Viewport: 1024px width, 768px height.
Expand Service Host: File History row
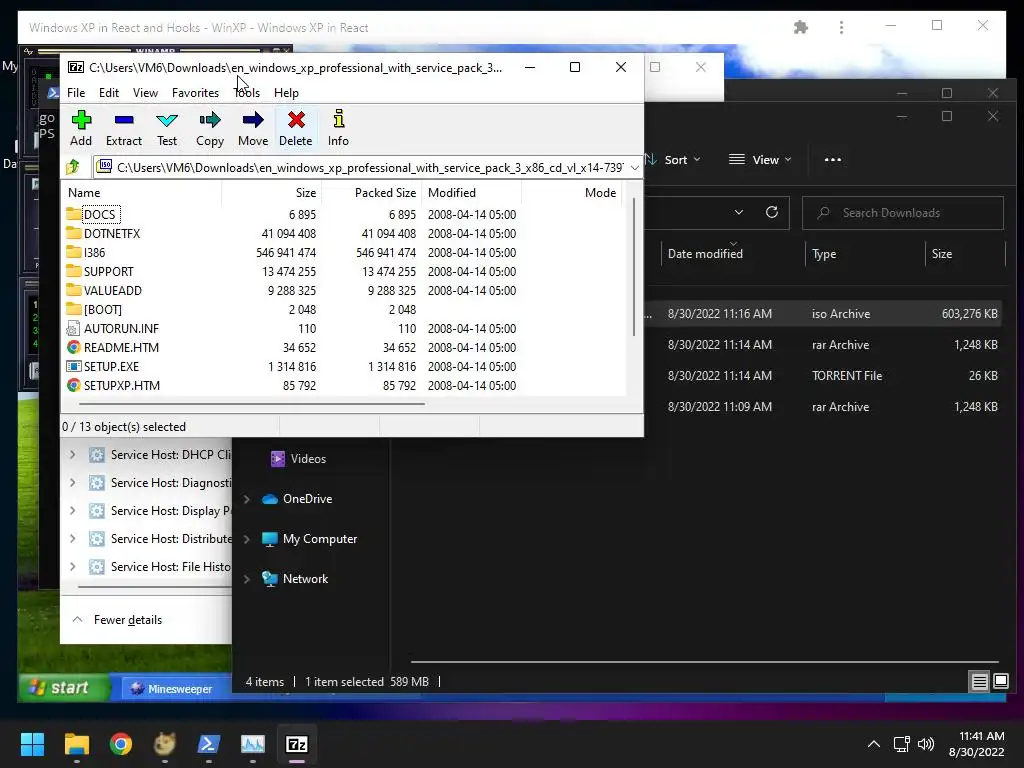pyautogui.click(x=72, y=566)
